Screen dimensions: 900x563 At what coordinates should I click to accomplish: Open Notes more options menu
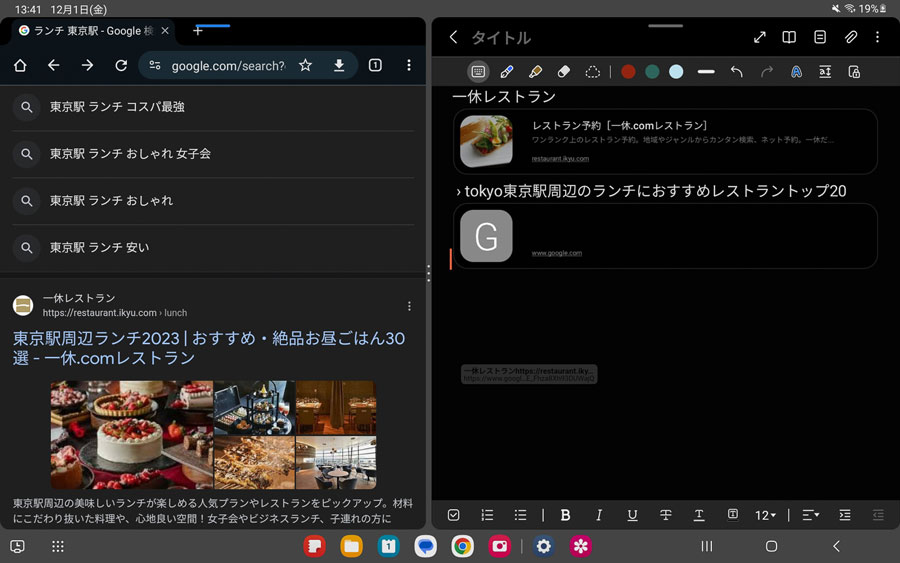point(878,37)
